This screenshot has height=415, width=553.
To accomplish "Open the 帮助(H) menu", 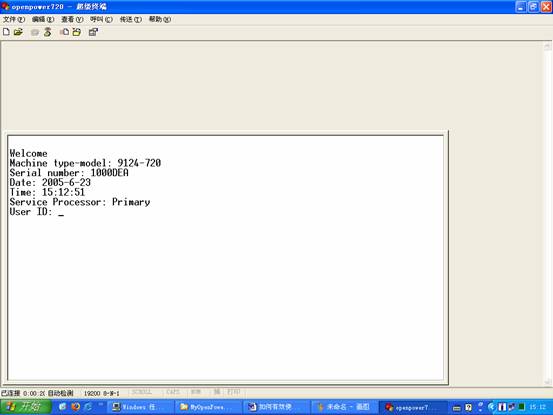I will pos(160,19).
